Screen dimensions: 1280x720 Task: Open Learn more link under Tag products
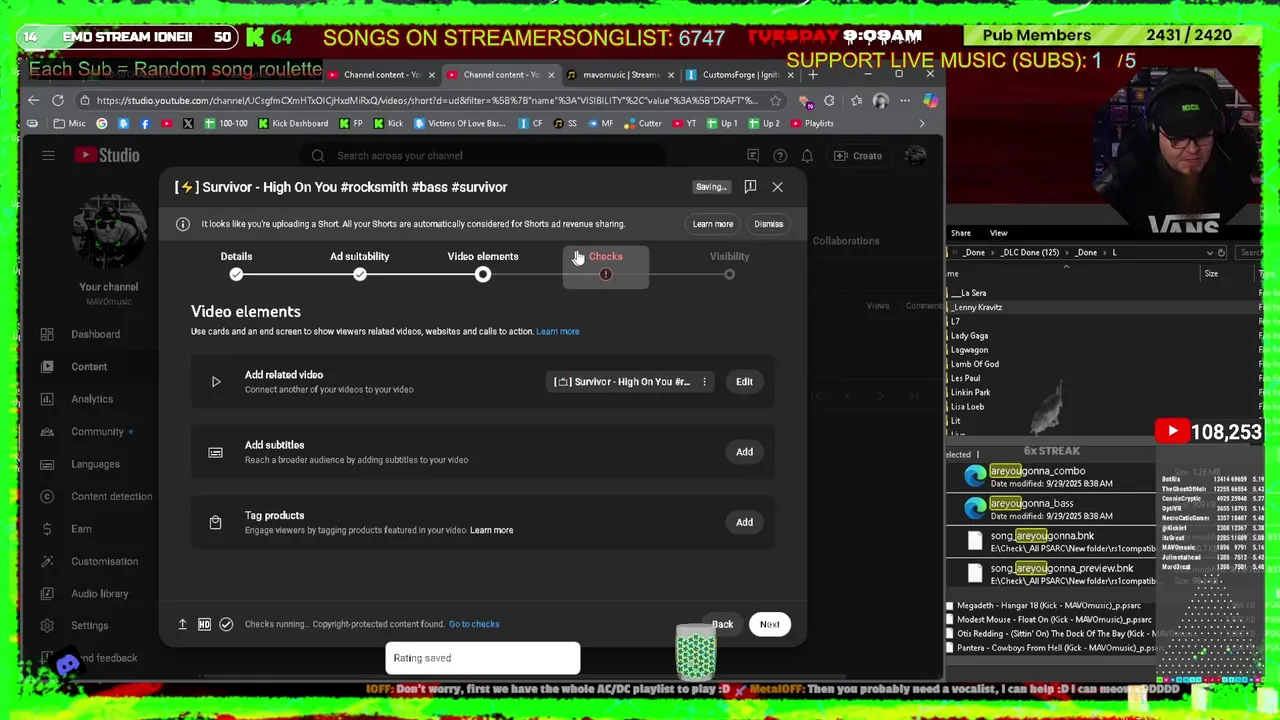click(491, 530)
